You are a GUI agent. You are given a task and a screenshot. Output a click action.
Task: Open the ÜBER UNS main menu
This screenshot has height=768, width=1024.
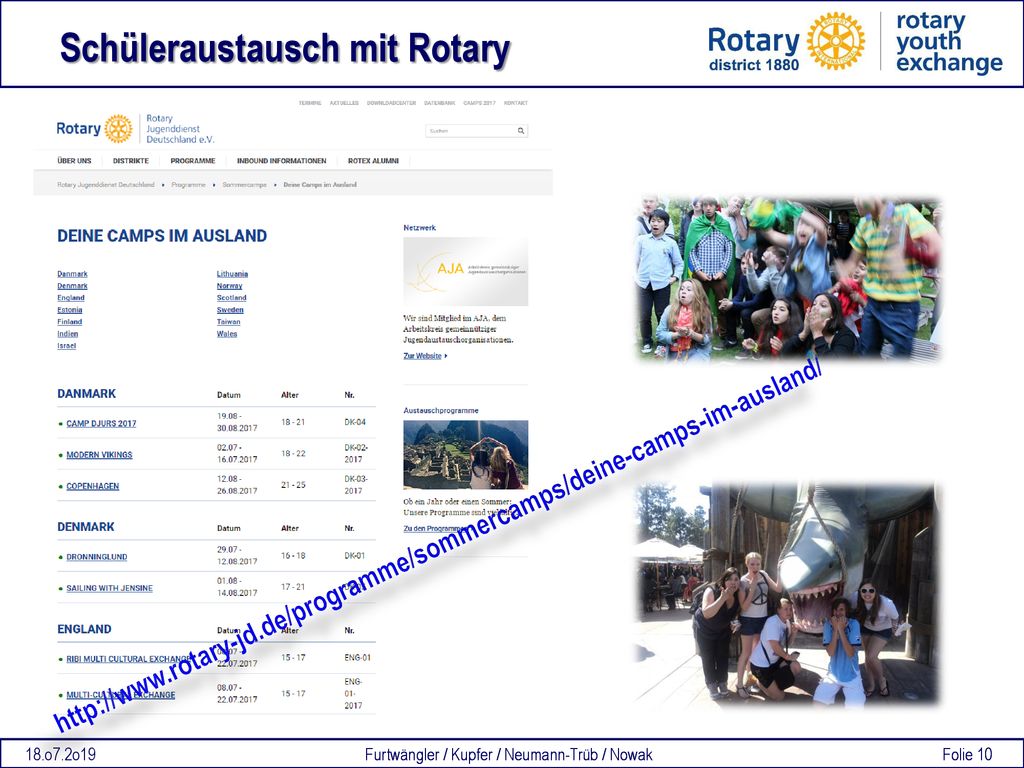[74, 161]
